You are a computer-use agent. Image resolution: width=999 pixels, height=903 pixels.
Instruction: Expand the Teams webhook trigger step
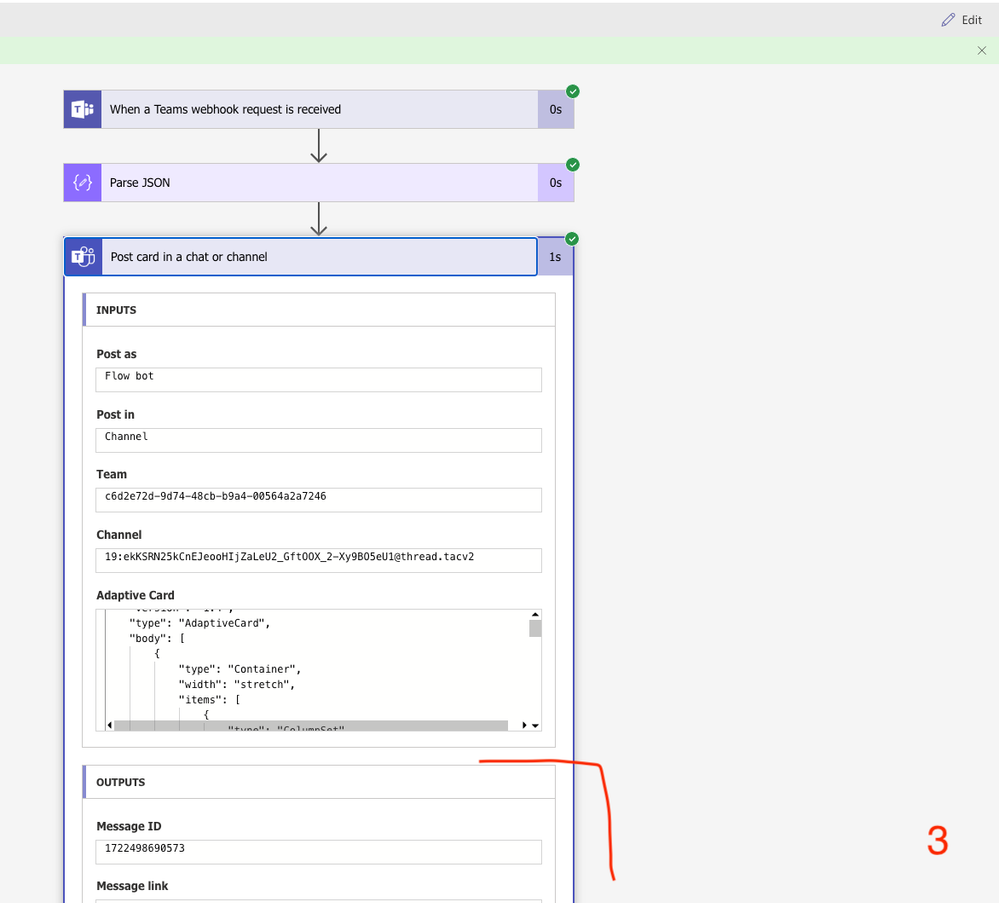pyautogui.click(x=300, y=109)
